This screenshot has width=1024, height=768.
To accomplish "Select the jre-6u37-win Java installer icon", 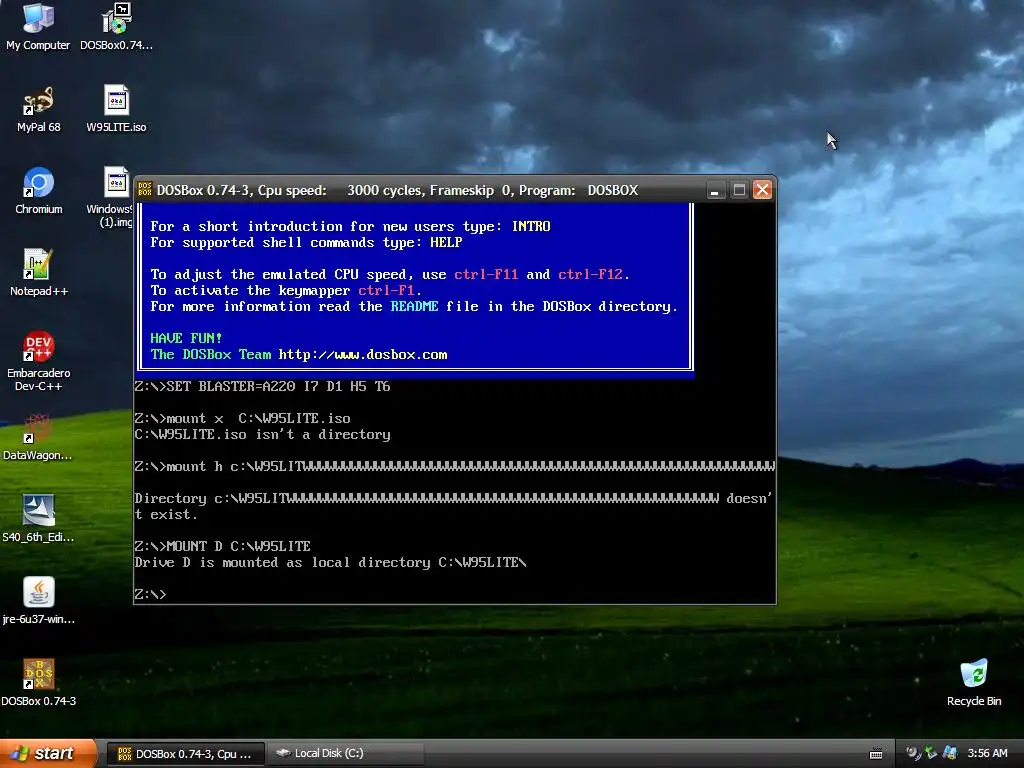I will pos(39,601).
